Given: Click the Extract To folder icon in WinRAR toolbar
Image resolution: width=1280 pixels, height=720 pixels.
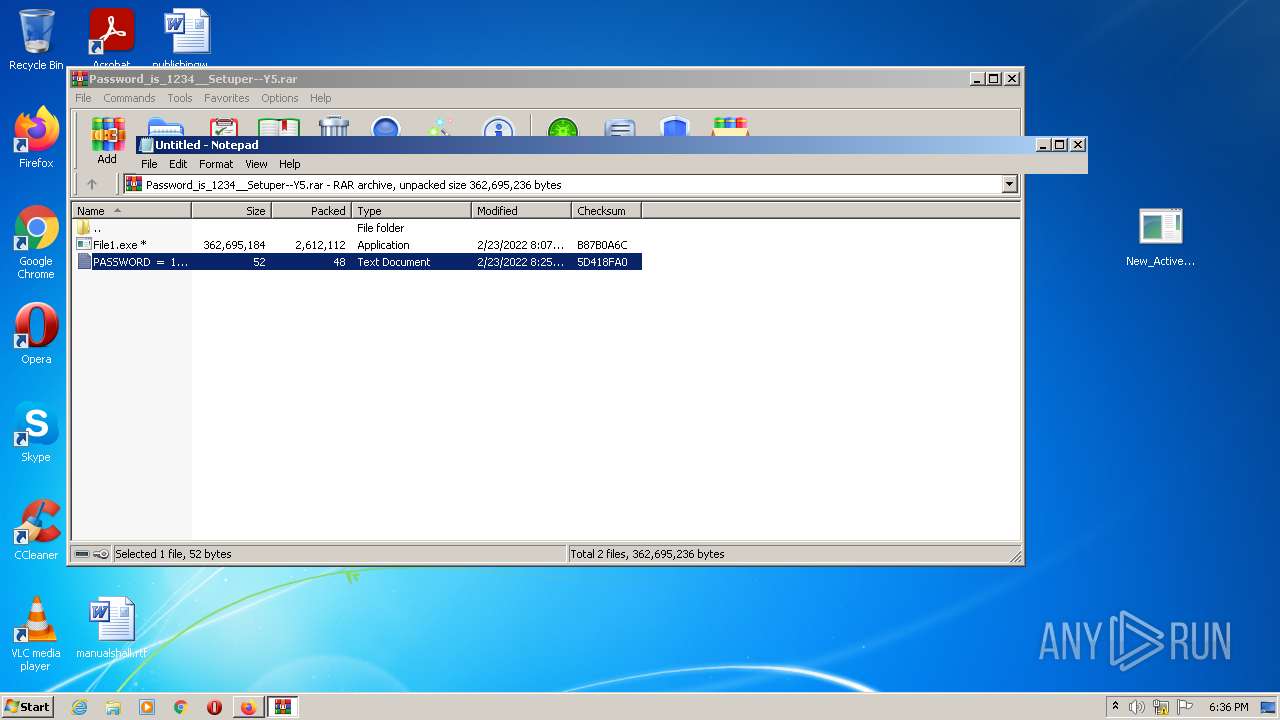Looking at the screenshot, I should (x=165, y=127).
